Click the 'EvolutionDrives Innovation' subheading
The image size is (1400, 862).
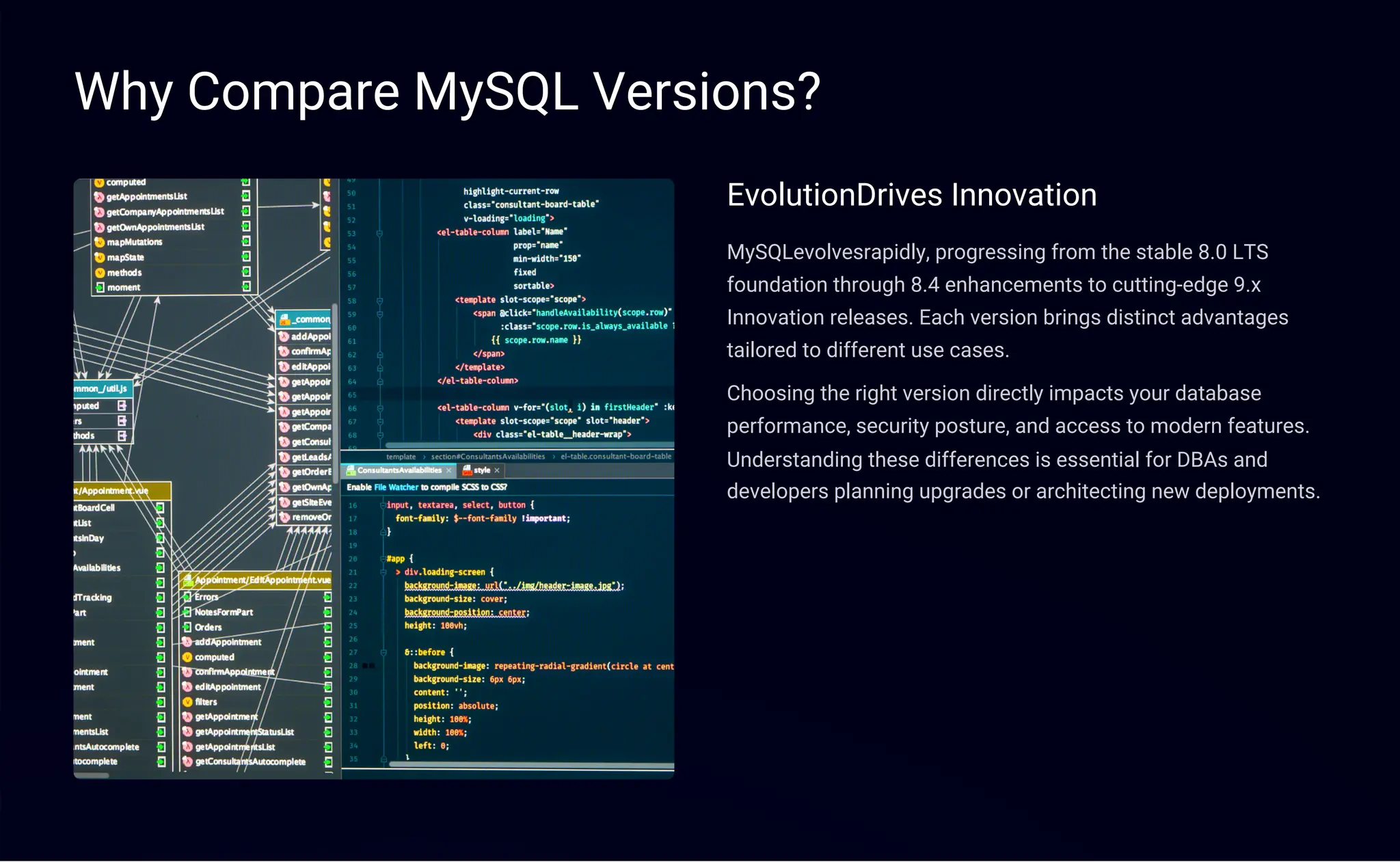coord(911,196)
